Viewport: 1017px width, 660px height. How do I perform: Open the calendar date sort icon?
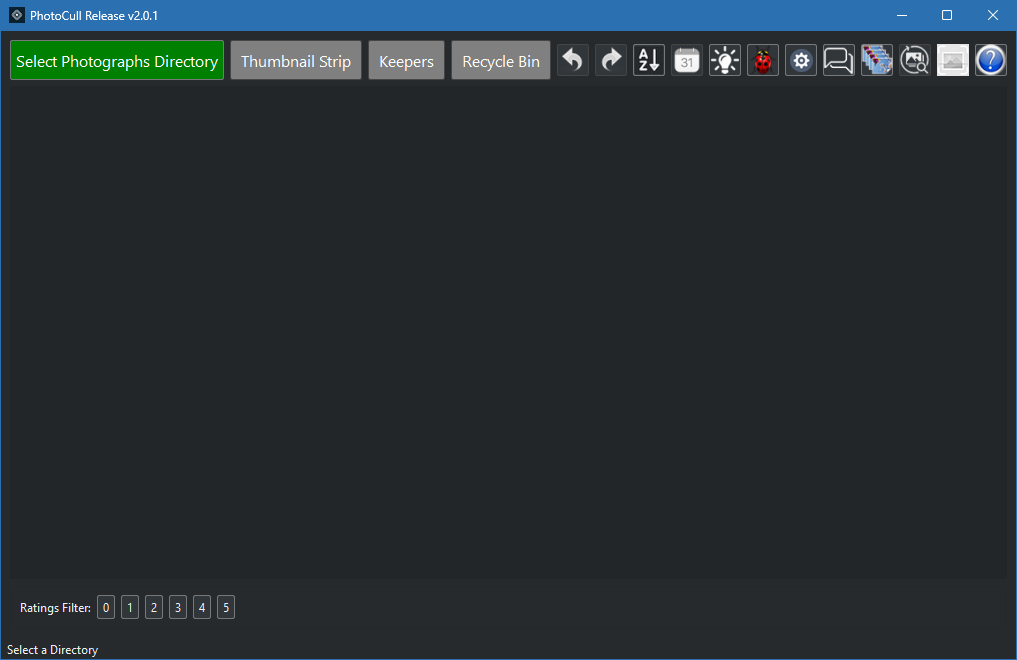tap(686, 60)
